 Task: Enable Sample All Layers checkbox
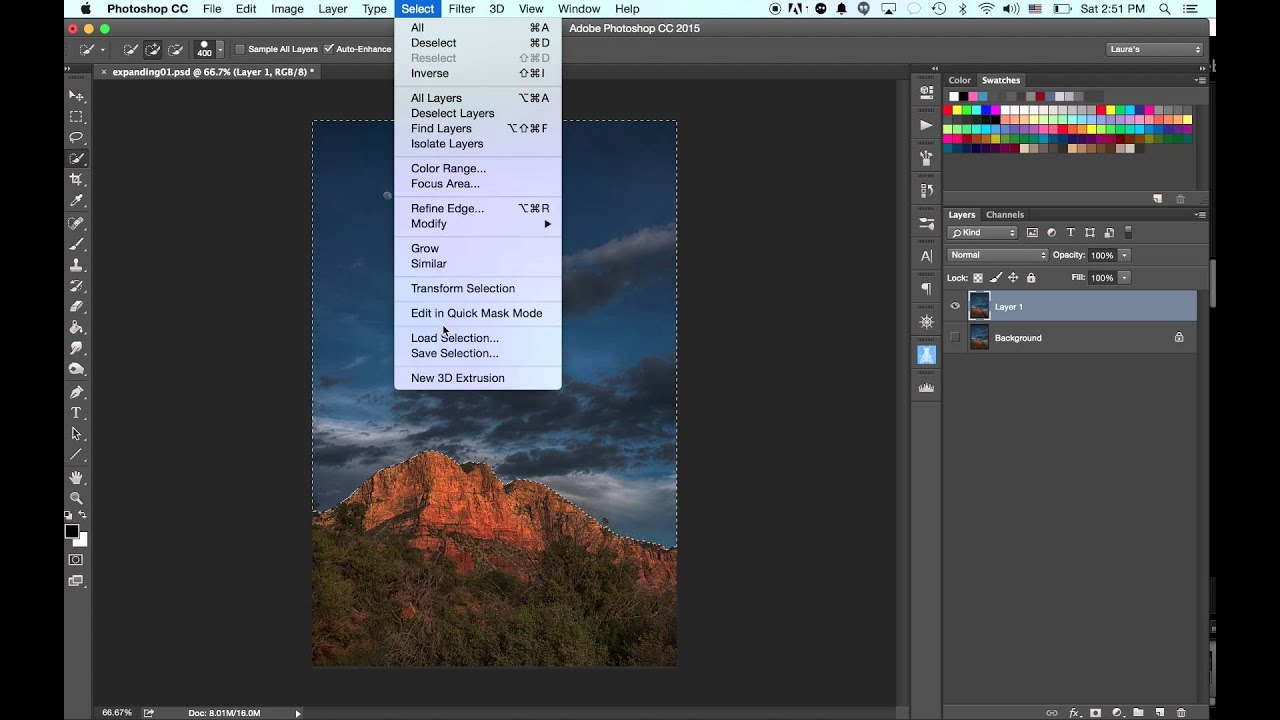coord(240,49)
